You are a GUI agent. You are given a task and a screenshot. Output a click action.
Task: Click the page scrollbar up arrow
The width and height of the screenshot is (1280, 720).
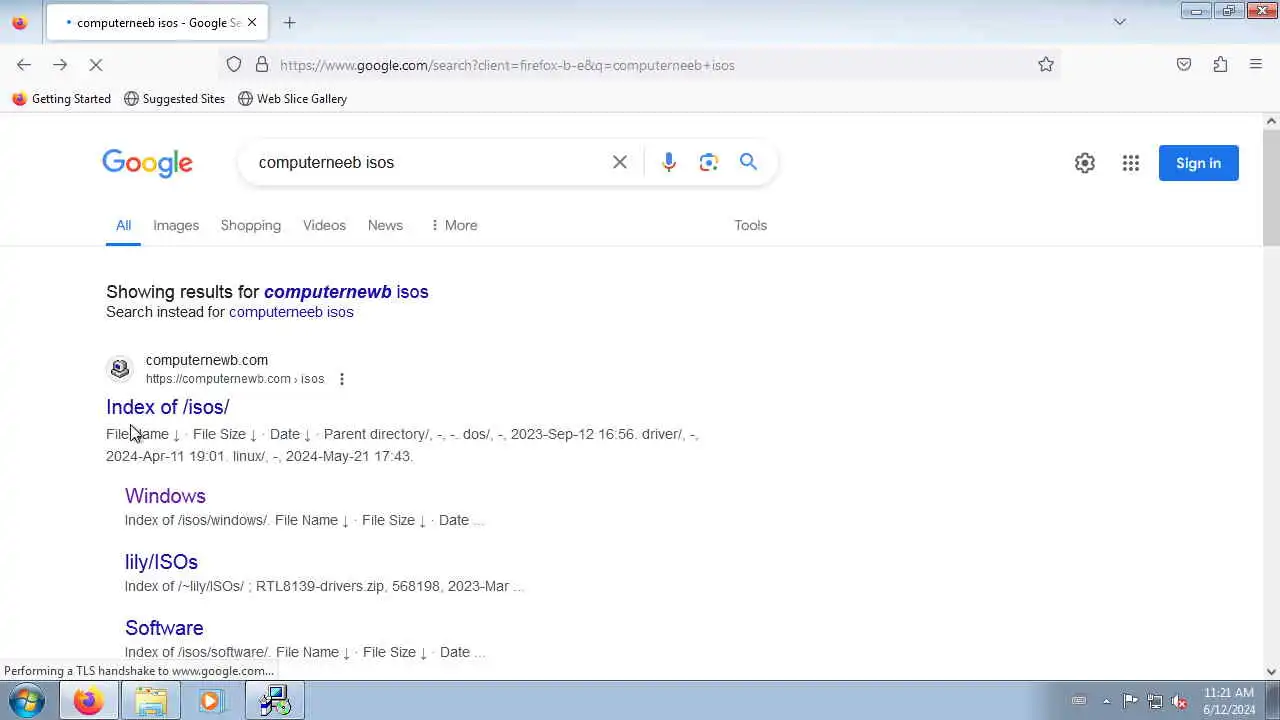click(1271, 121)
